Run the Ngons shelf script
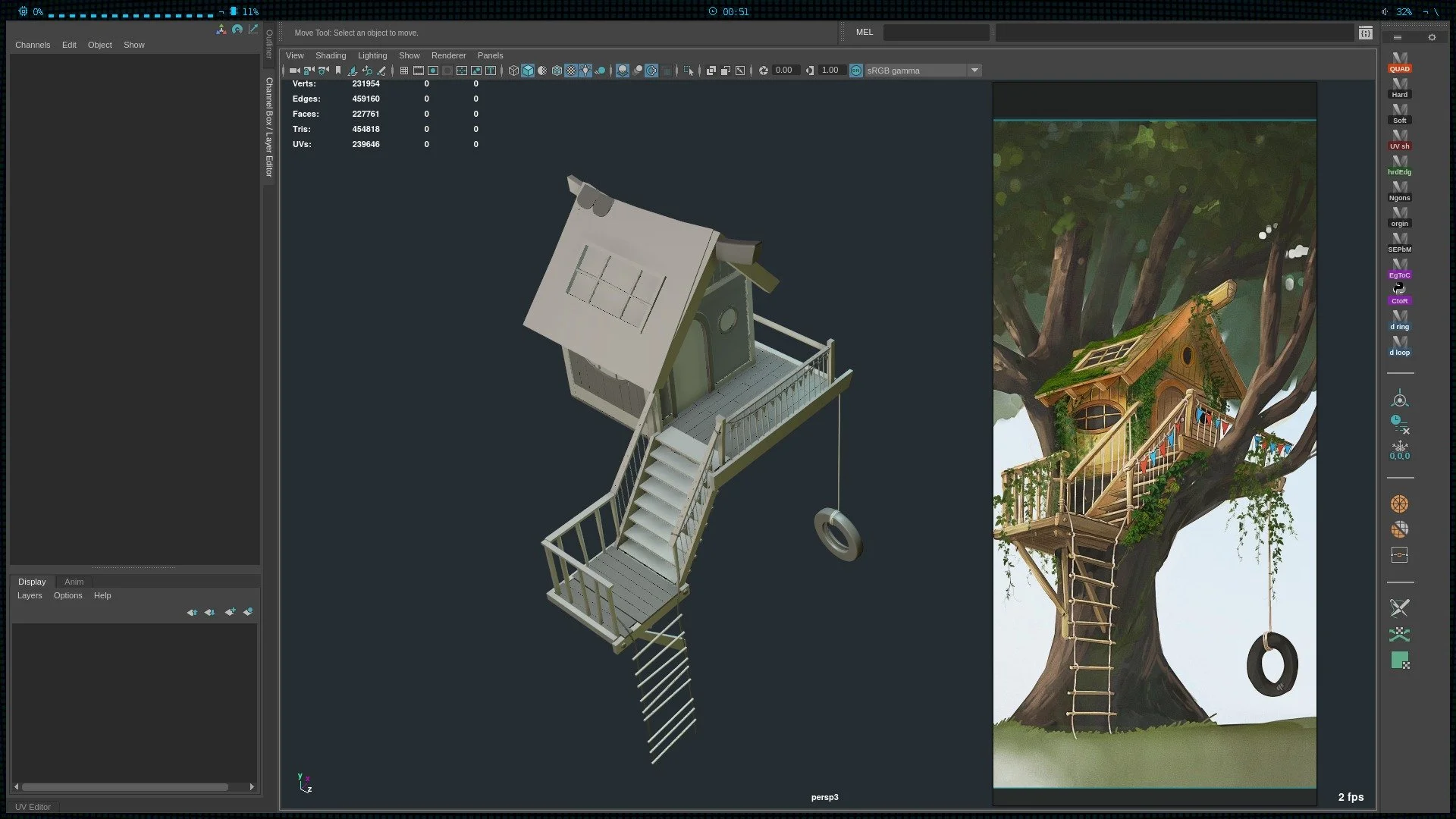The width and height of the screenshot is (1456, 819). 1399,192
